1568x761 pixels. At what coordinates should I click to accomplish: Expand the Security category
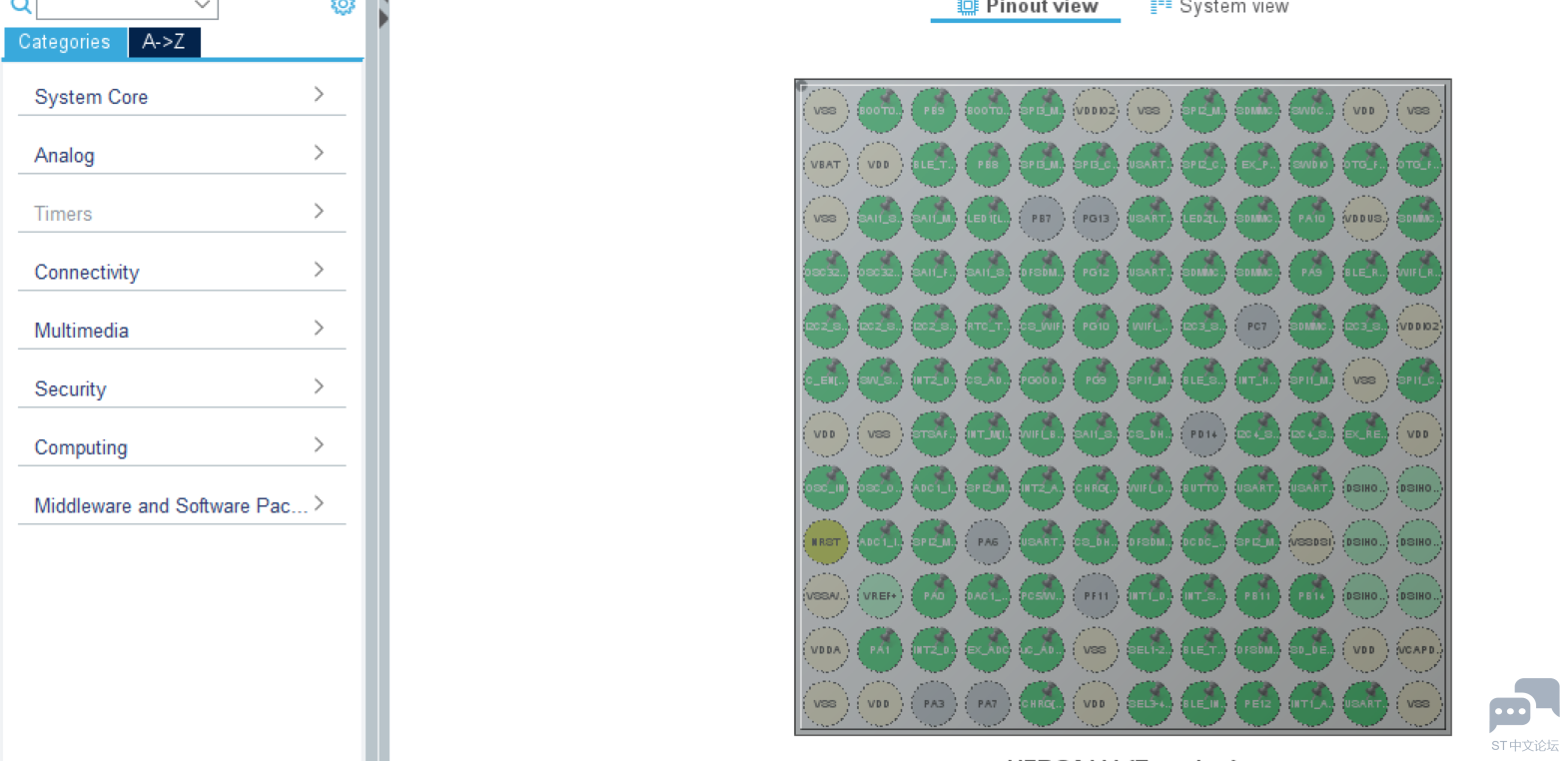[x=182, y=388]
